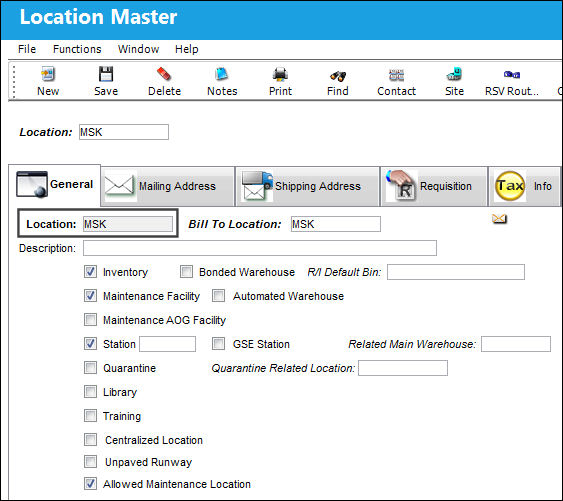Image resolution: width=563 pixels, height=501 pixels.
Task: Switch to the Requisition tab
Action: [434, 186]
